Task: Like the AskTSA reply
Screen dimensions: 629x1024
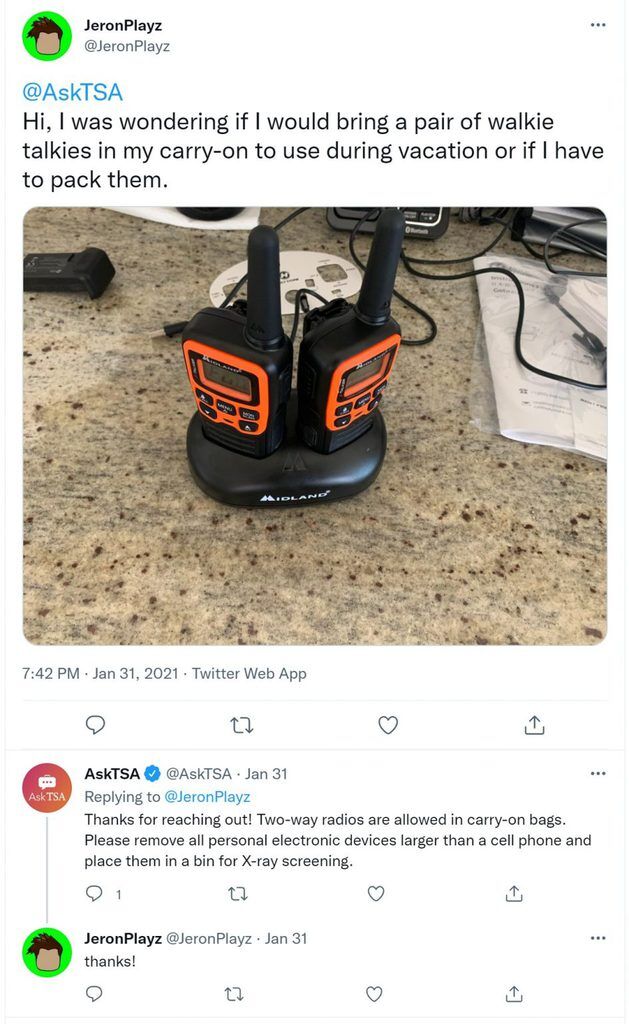Action: [376, 893]
